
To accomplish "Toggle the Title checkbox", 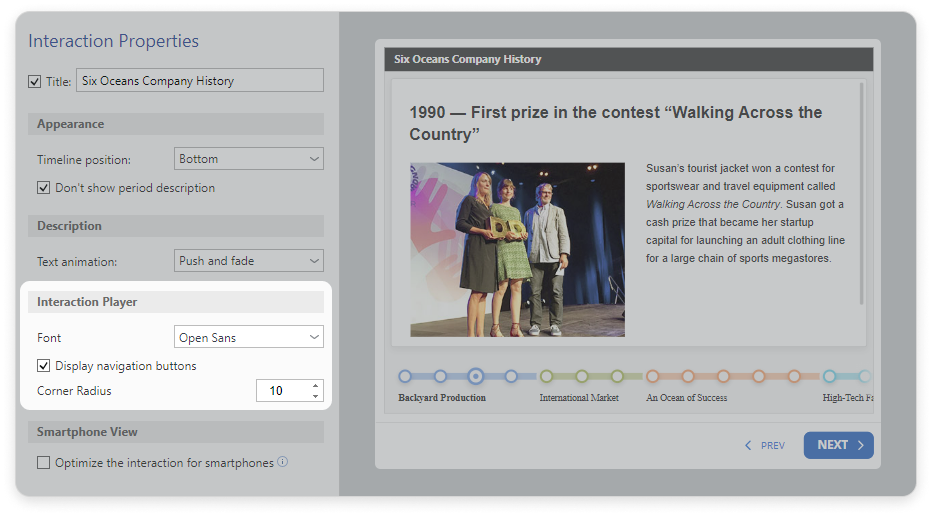I will point(35,82).
